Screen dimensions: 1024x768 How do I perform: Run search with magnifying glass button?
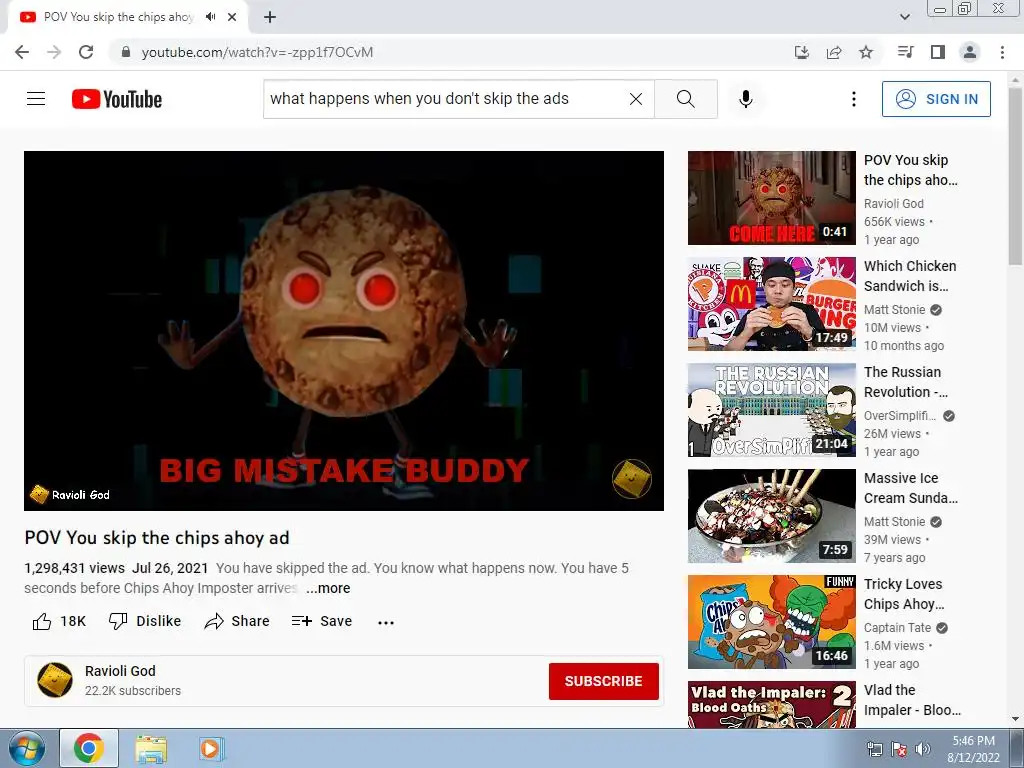[x=686, y=99]
